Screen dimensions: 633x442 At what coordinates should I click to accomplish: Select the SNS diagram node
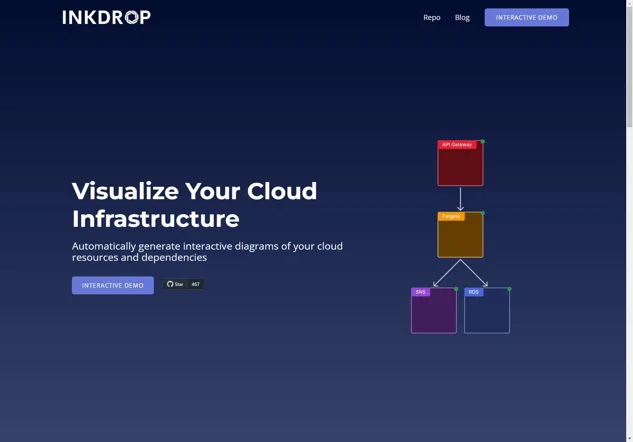(x=434, y=310)
